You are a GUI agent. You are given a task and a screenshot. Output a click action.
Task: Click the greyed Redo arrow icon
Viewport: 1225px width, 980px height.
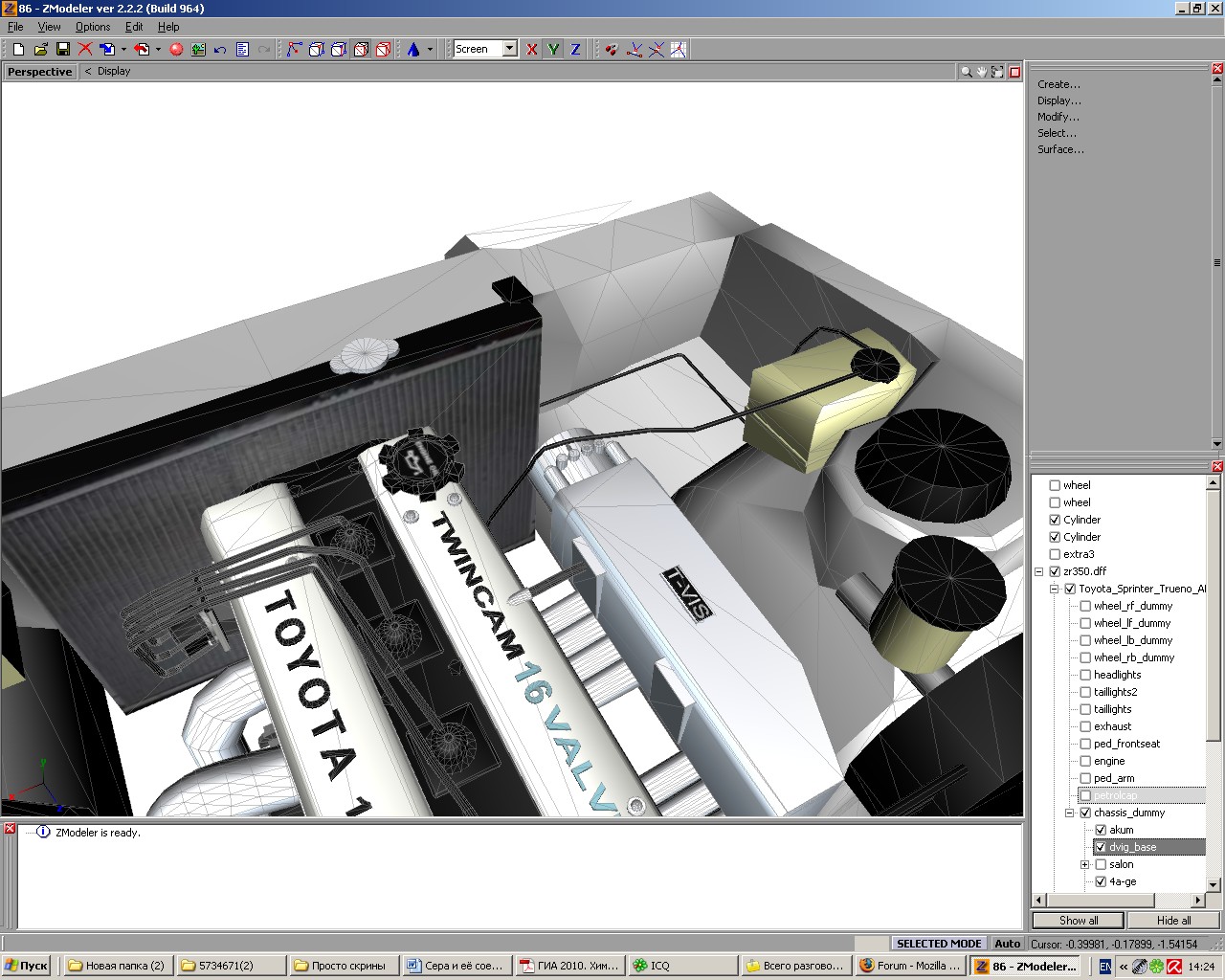coord(264,49)
